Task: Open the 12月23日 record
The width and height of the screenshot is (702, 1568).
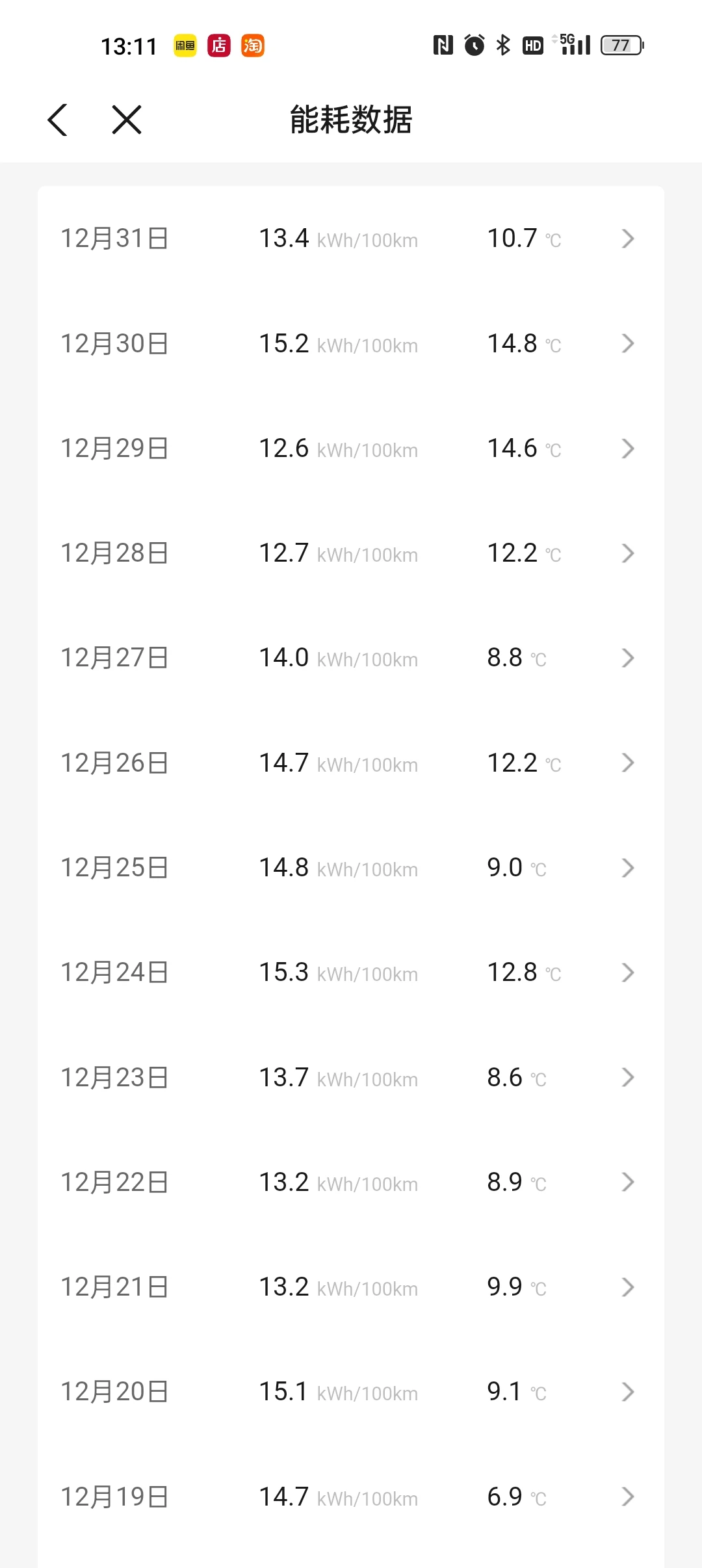Action: tap(351, 1077)
